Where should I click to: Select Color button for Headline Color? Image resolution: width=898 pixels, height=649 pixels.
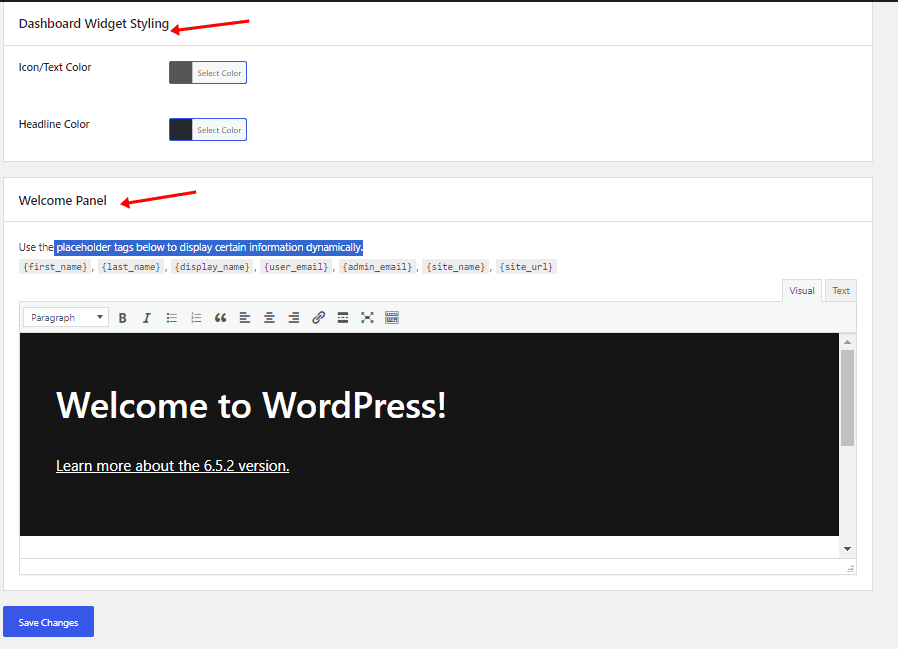(x=219, y=130)
